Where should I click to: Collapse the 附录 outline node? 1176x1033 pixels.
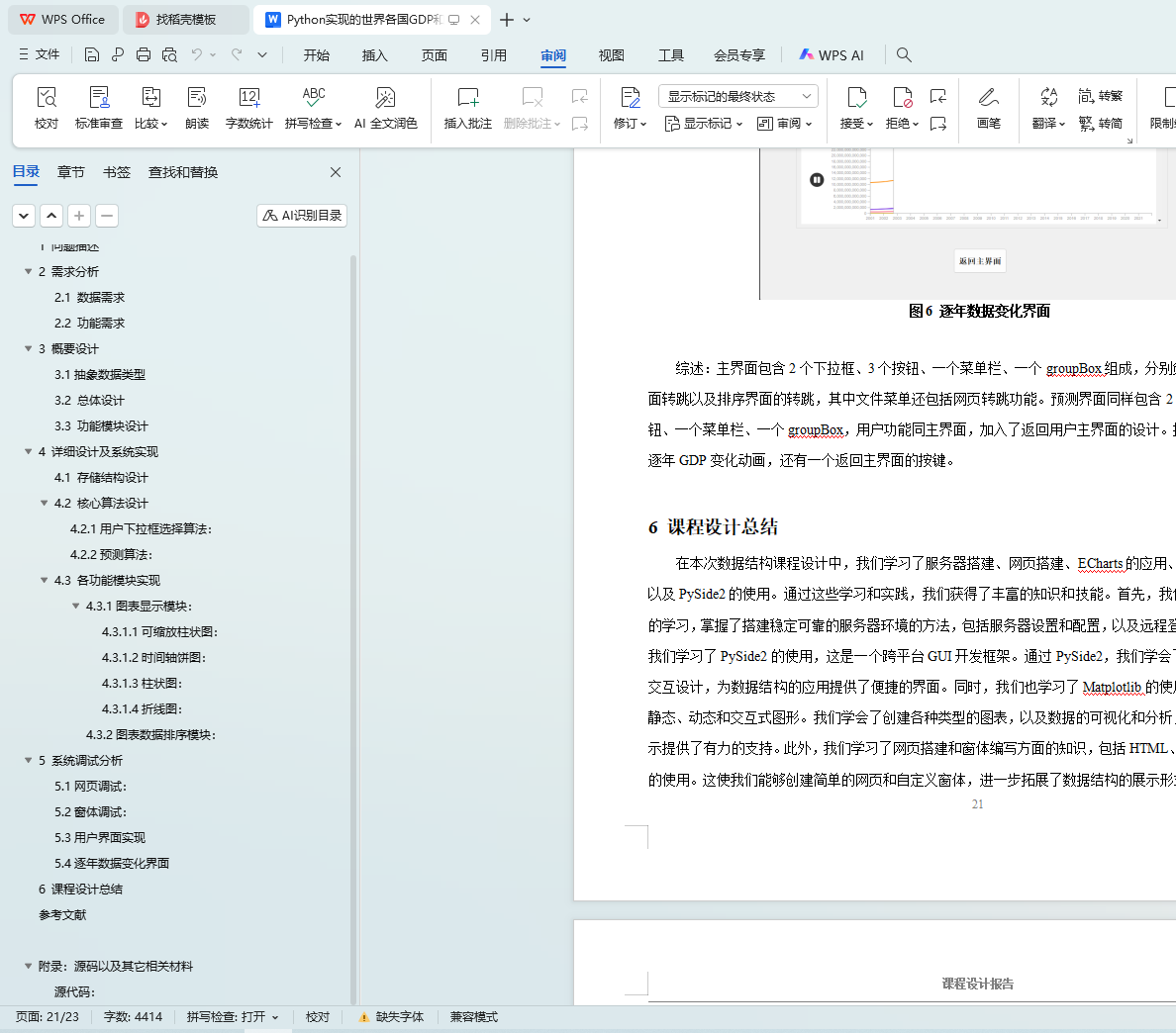pyautogui.click(x=29, y=967)
